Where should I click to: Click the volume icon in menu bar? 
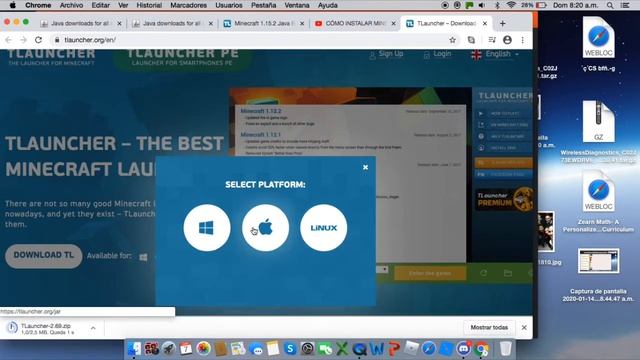[482, 5]
